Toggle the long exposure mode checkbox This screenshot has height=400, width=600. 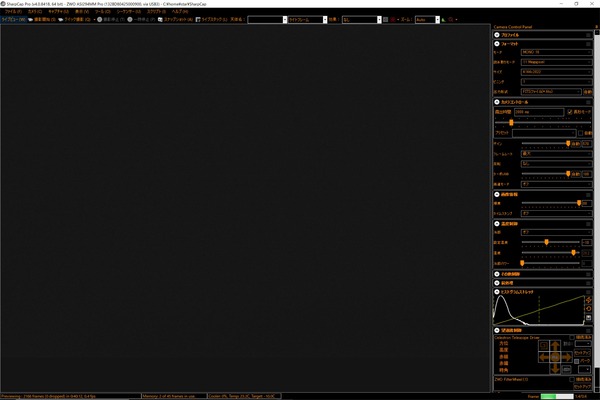click(x=570, y=112)
